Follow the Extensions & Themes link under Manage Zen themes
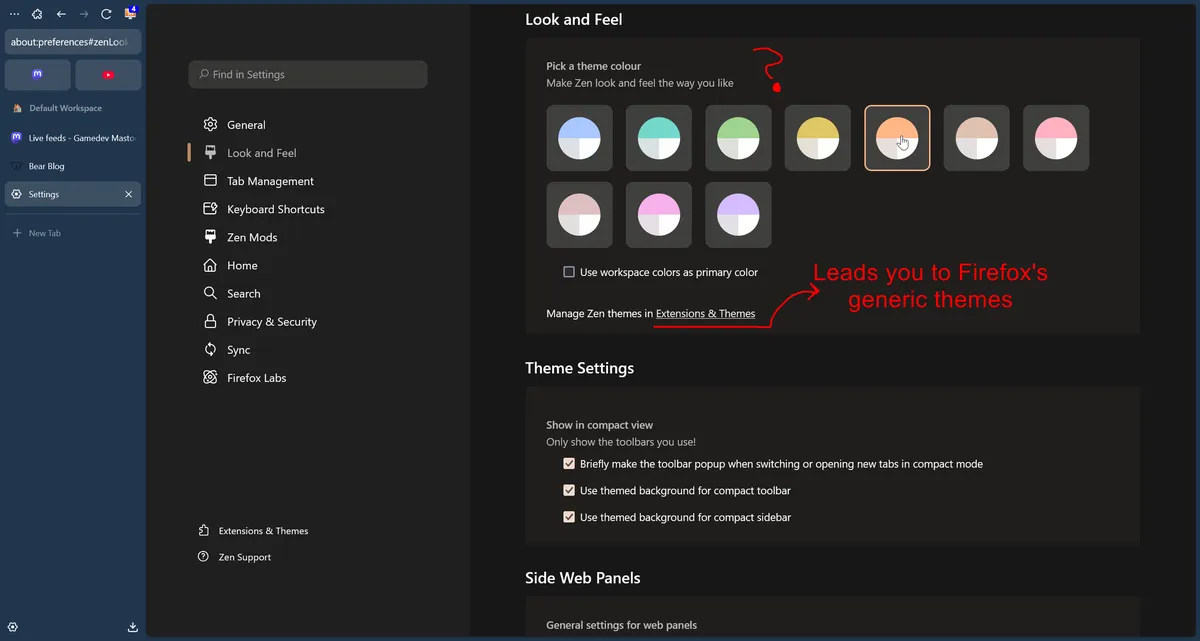 (x=705, y=314)
